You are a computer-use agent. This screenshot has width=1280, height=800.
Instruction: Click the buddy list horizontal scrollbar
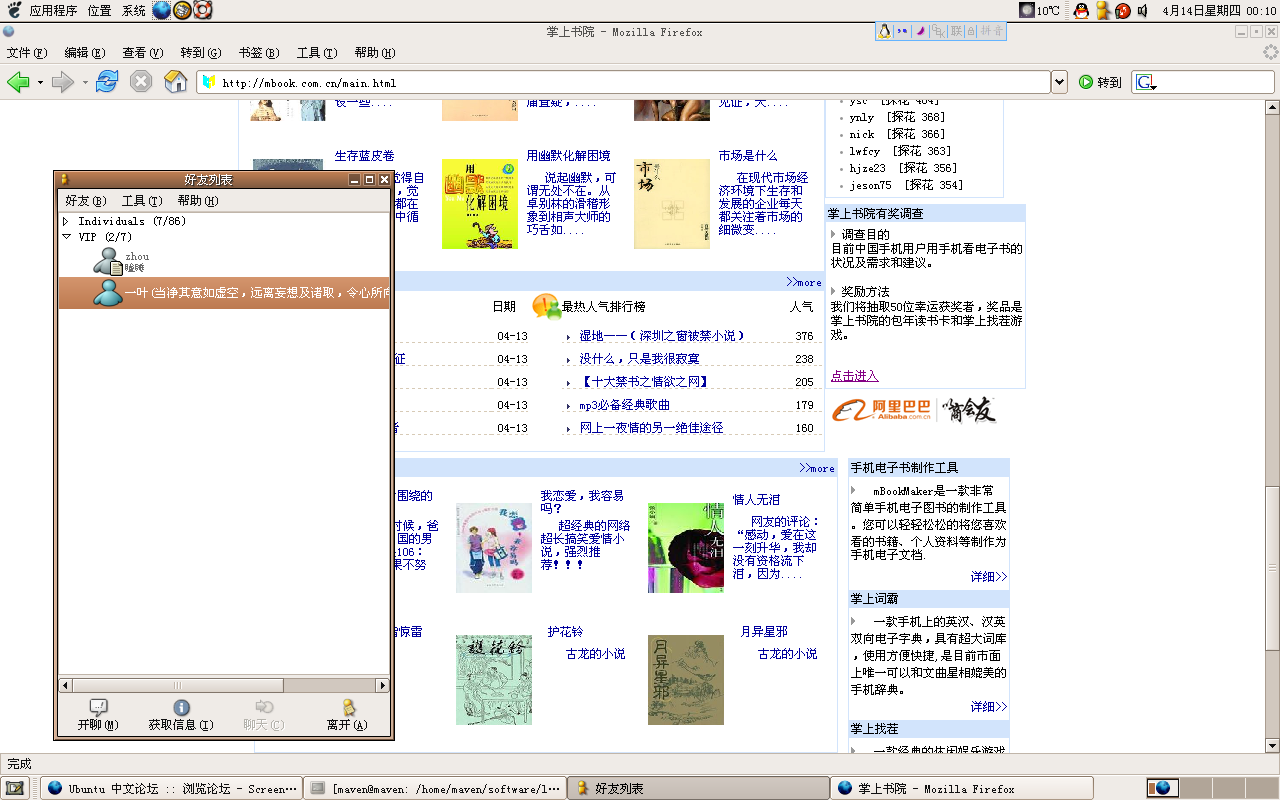pyautogui.click(x=224, y=685)
